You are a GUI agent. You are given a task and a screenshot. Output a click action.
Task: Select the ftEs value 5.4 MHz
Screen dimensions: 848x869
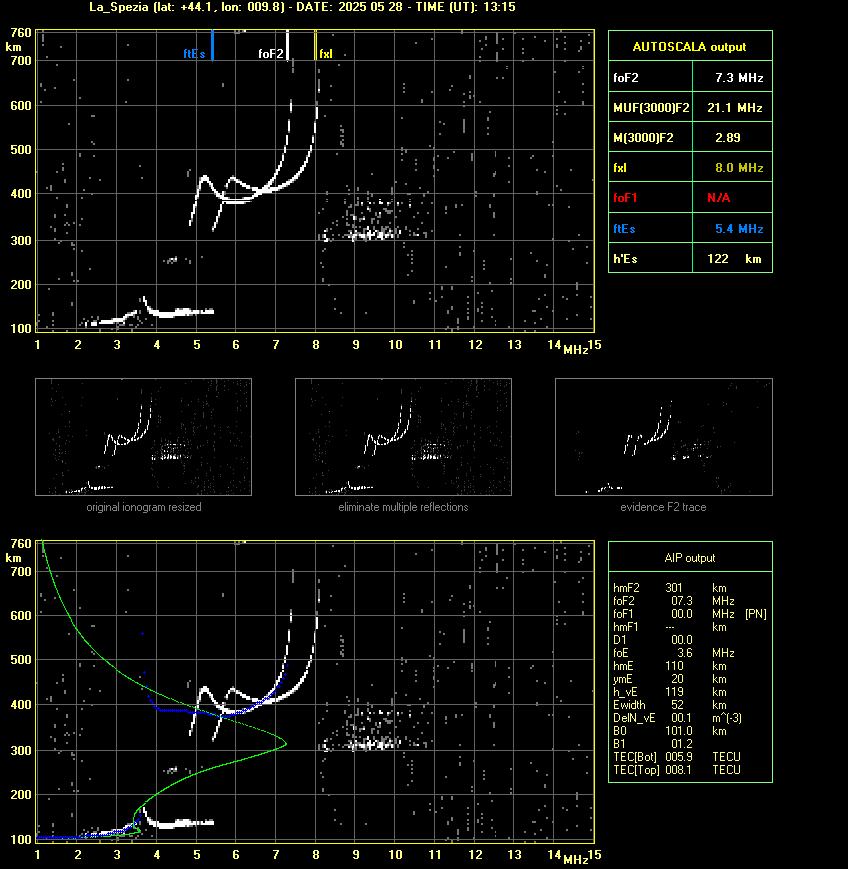[739, 228]
